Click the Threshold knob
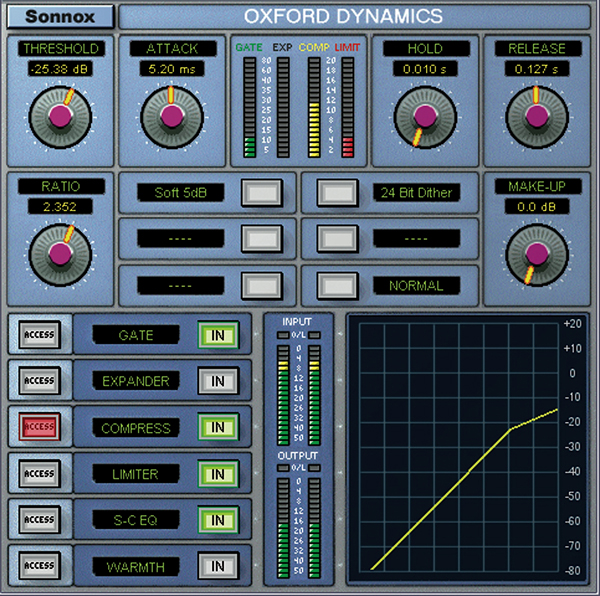 pyautogui.click(x=60, y=116)
